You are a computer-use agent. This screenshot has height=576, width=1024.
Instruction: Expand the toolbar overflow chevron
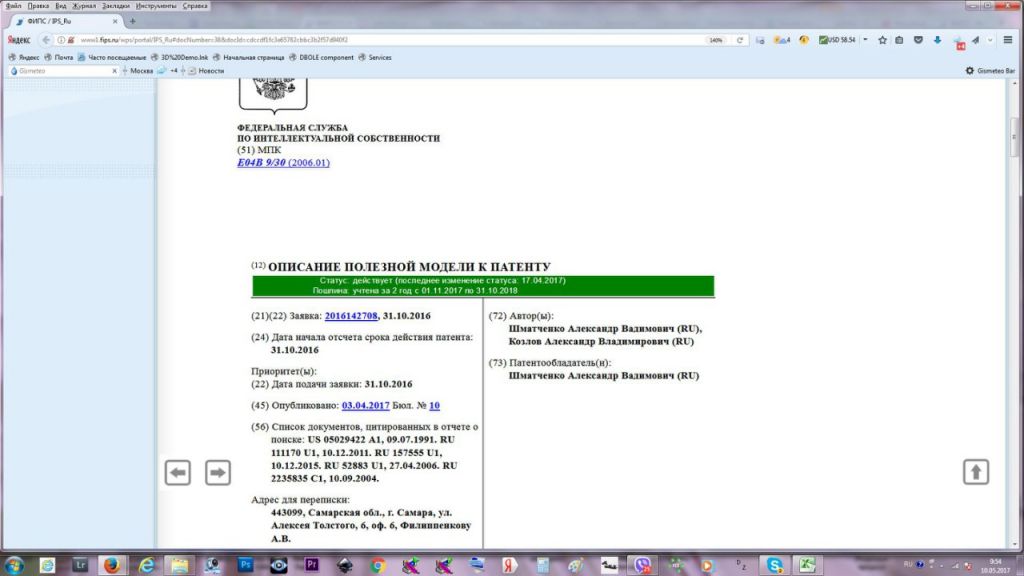coord(991,40)
